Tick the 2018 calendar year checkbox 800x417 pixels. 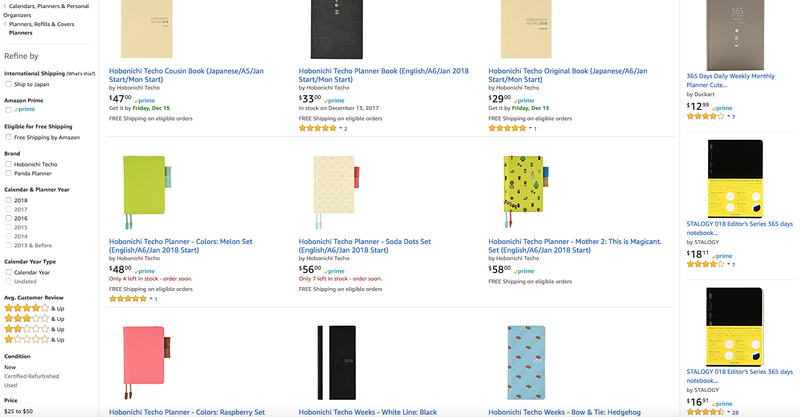click(x=9, y=200)
